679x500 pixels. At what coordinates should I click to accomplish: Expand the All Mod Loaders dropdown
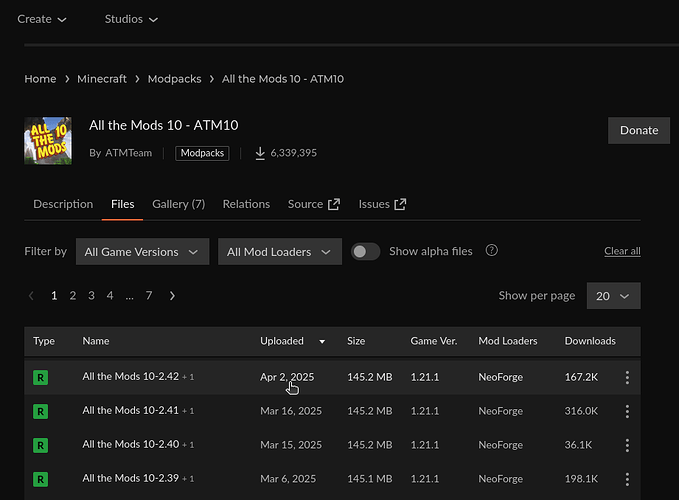pos(280,252)
